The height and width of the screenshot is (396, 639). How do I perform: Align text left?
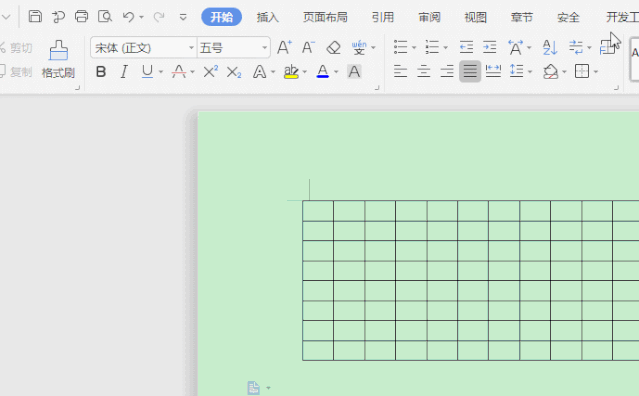point(401,72)
